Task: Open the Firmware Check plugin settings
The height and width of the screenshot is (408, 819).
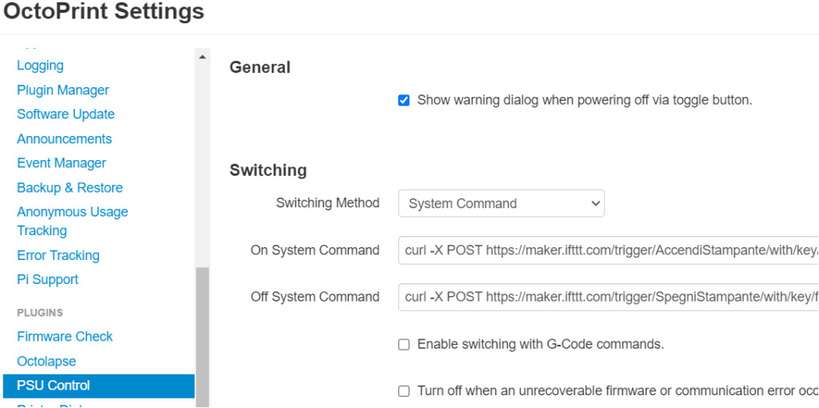Action: coord(65,337)
